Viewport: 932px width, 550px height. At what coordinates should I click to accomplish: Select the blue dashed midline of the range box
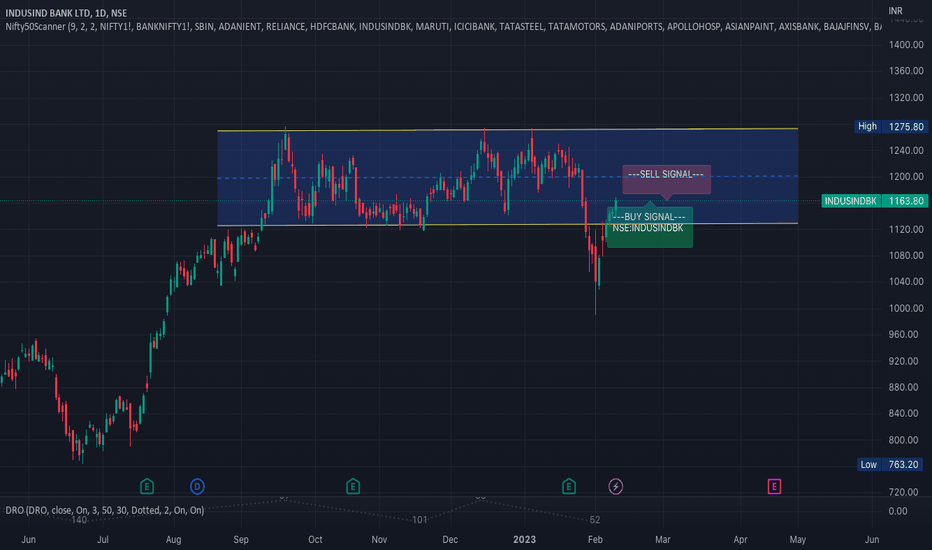(x=508, y=177)
